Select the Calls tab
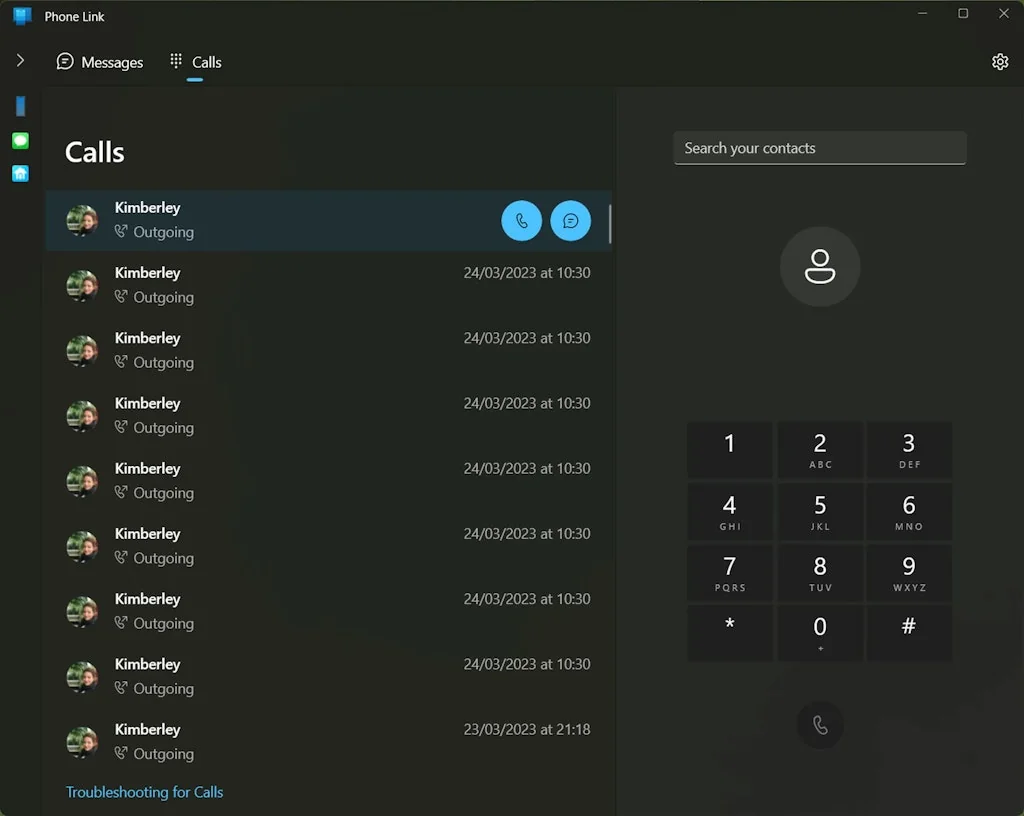Image resolution: width=1024 pixels, height=816 pixels. click(x=196, y=61)
